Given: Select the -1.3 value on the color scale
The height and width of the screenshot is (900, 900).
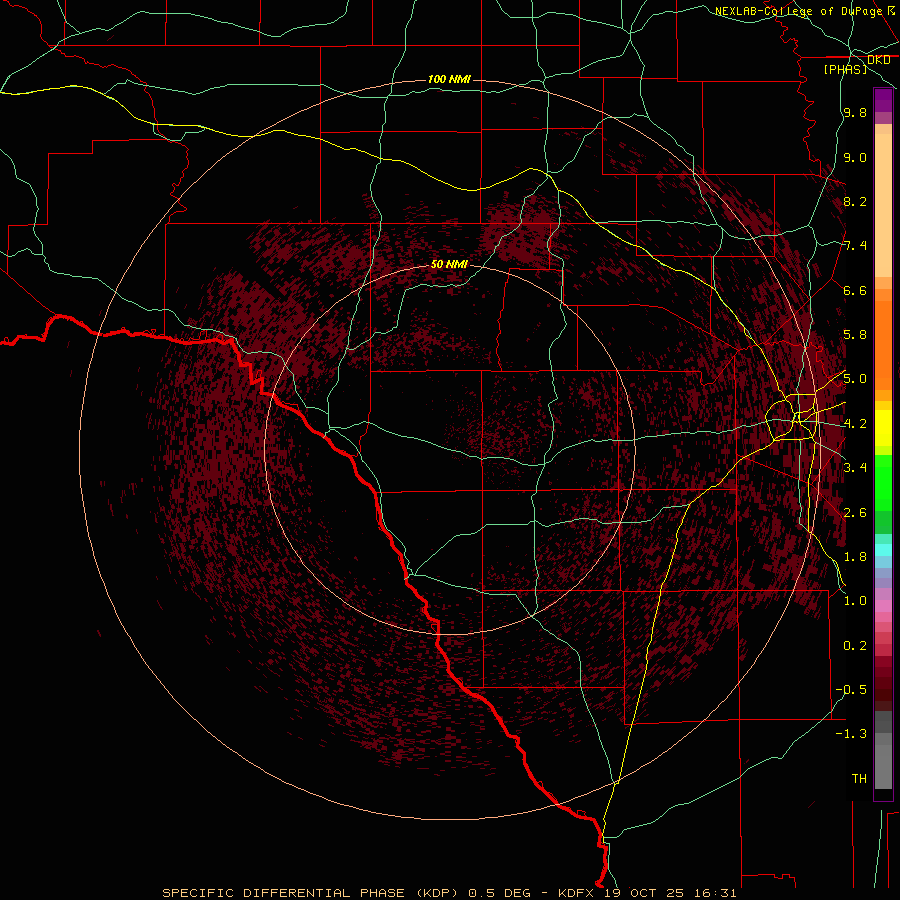Looking at the screenshot, I should click(851, 734).
